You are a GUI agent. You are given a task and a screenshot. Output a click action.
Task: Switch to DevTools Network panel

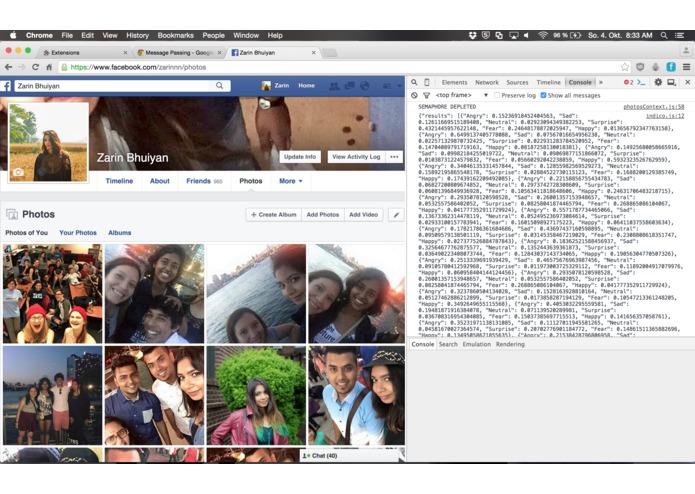tap(487, 82)
